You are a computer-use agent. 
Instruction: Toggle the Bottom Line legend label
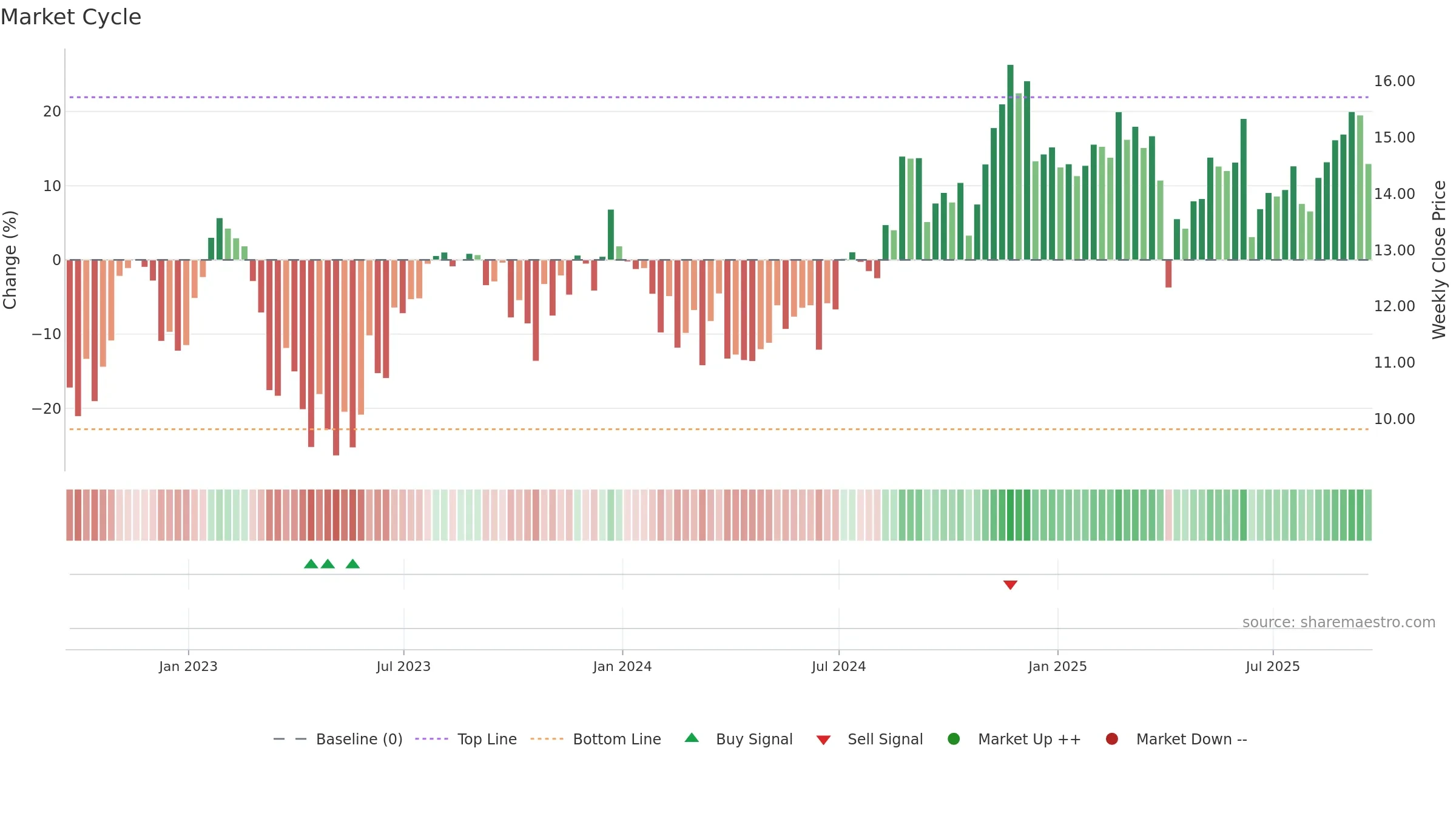click(x=617, y=739)
